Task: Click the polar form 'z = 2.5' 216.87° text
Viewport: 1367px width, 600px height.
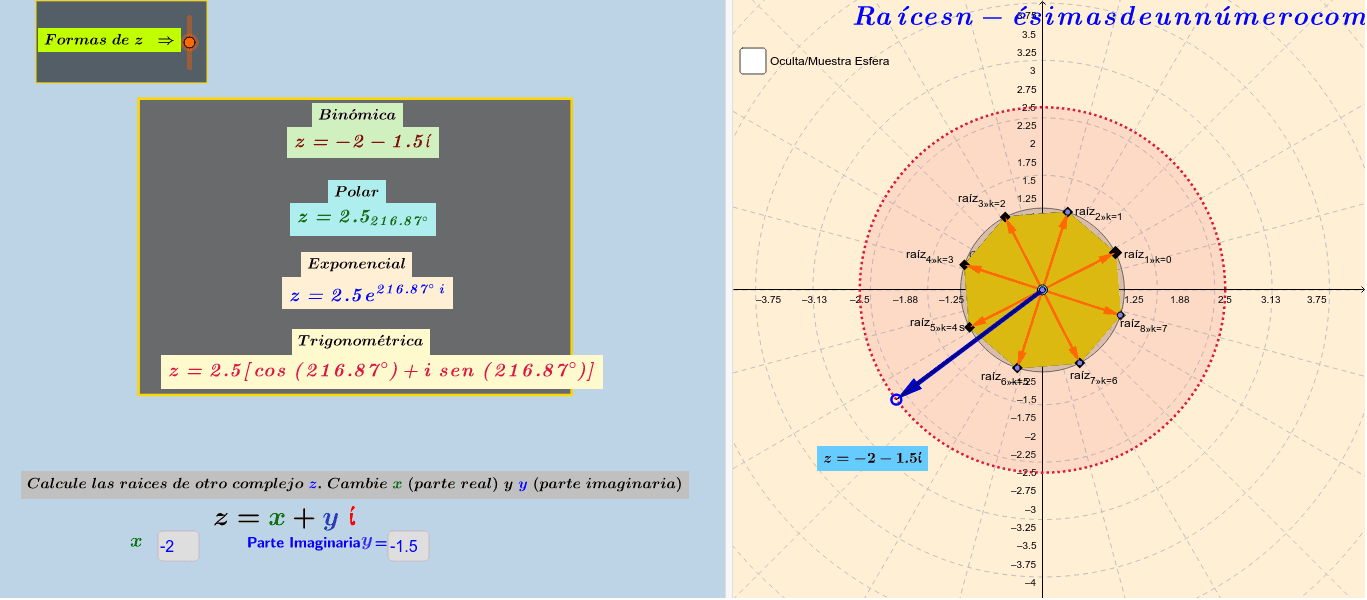Action: [364, 218]
